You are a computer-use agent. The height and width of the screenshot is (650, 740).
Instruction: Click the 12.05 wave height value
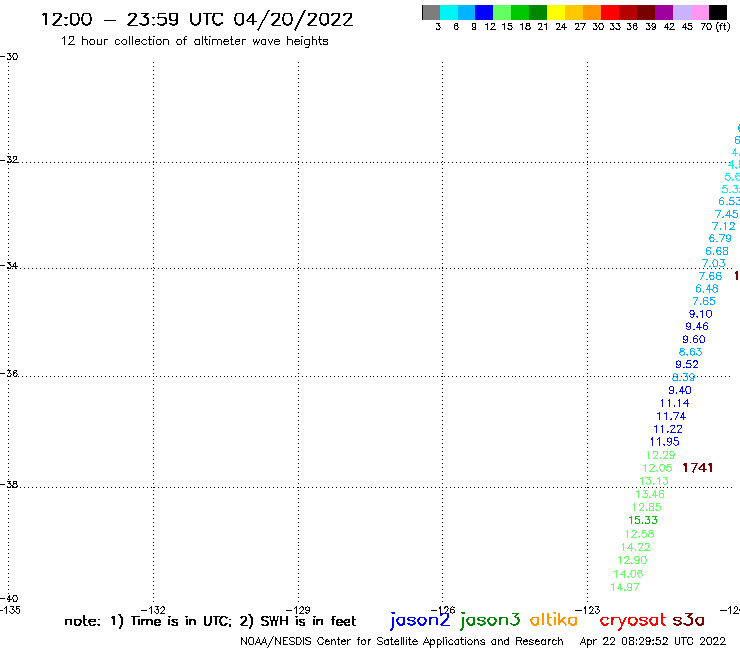(x=657, y=468)
